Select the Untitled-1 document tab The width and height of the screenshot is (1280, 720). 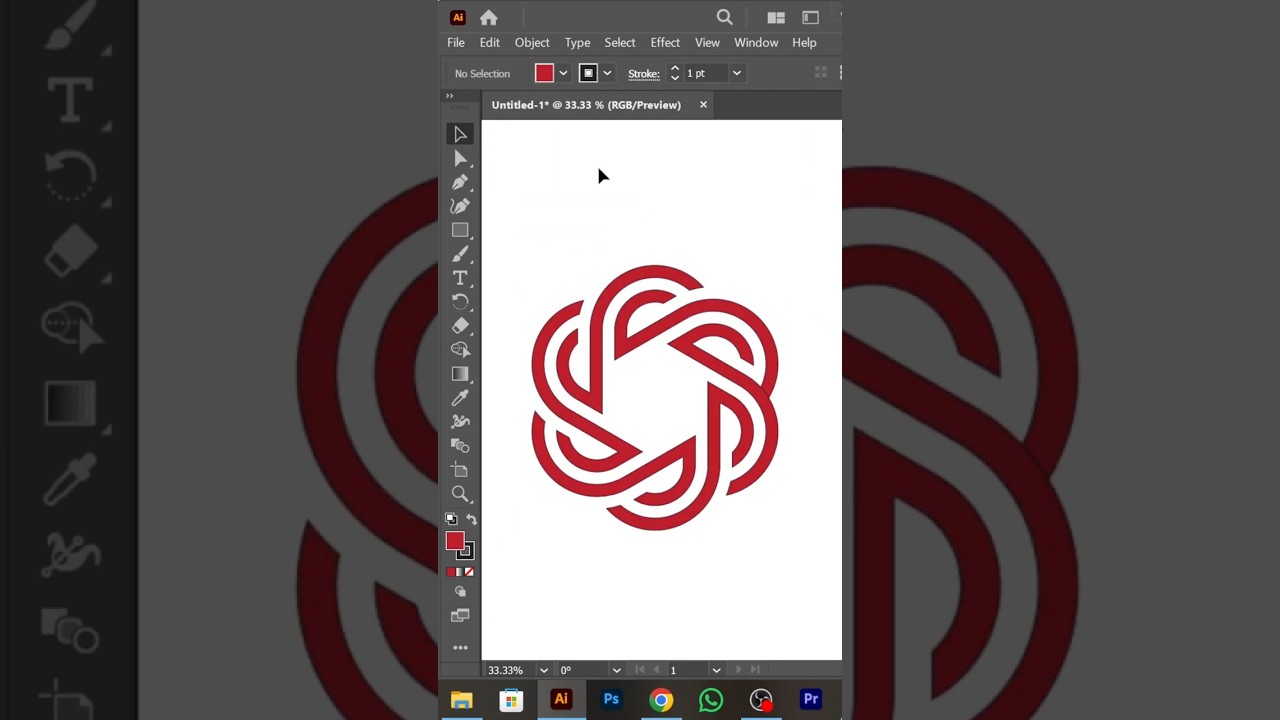586,105
